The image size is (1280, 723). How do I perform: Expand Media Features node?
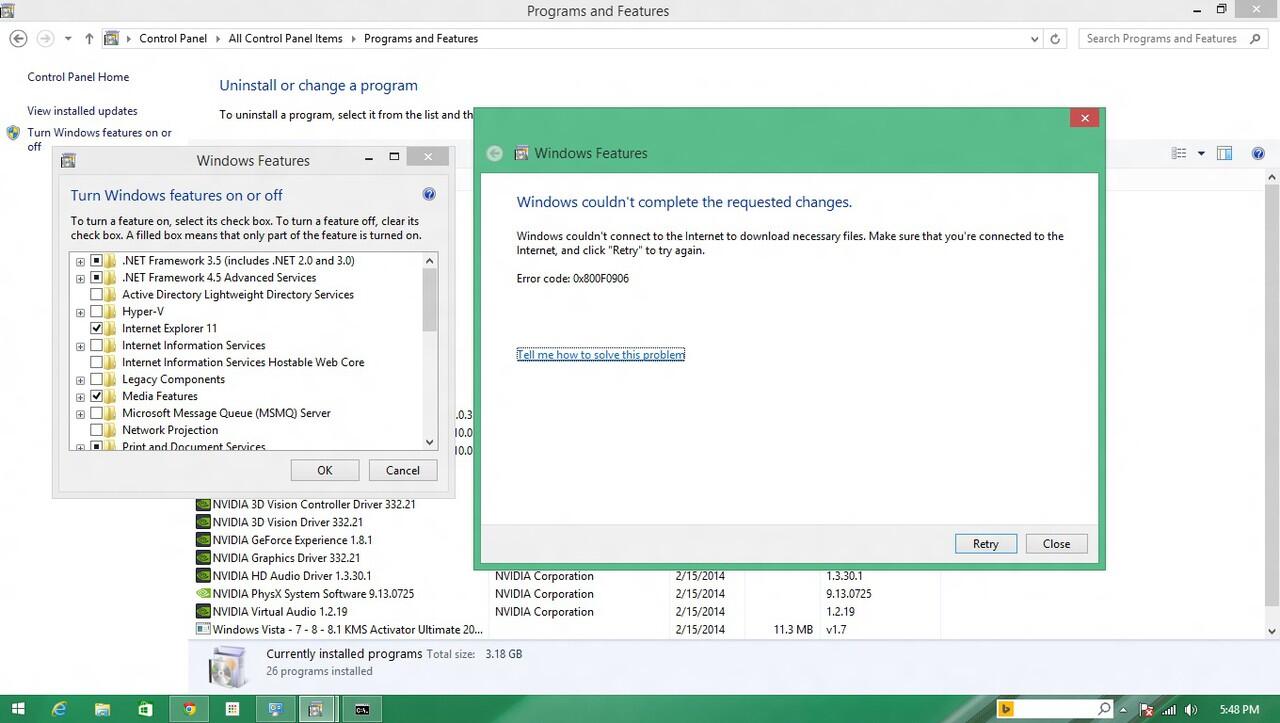tap(80, 398)
